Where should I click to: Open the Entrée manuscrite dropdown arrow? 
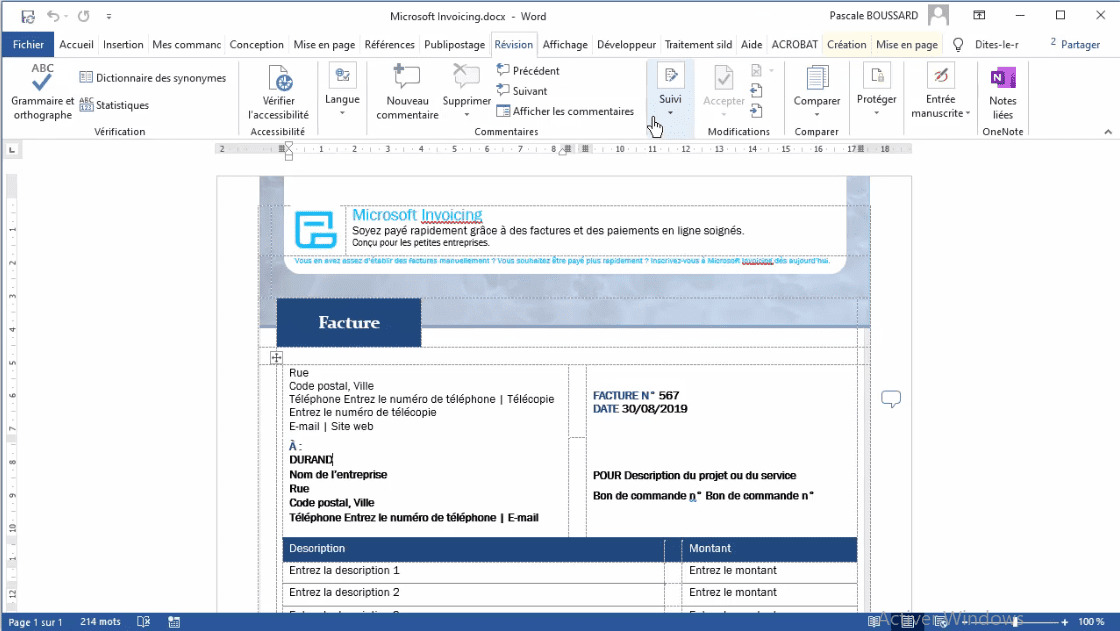point(968,114)
